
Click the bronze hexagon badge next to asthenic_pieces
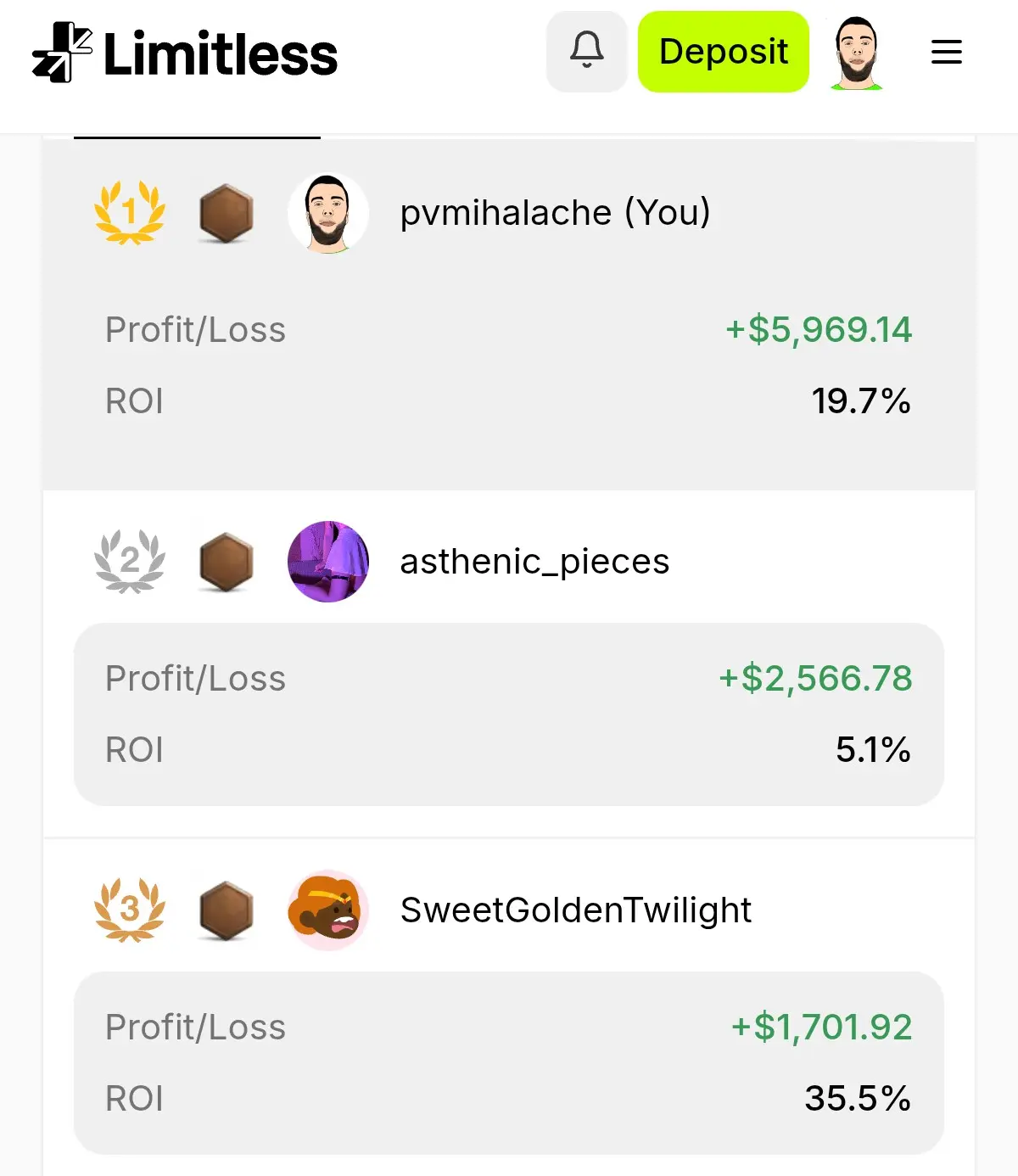pos(227,563)
